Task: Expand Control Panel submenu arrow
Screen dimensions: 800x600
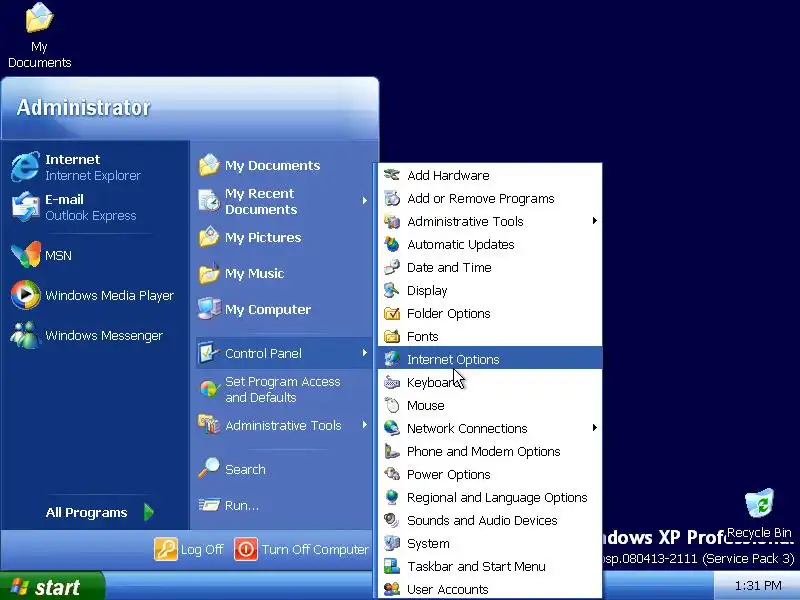Action: coord(364,353)
